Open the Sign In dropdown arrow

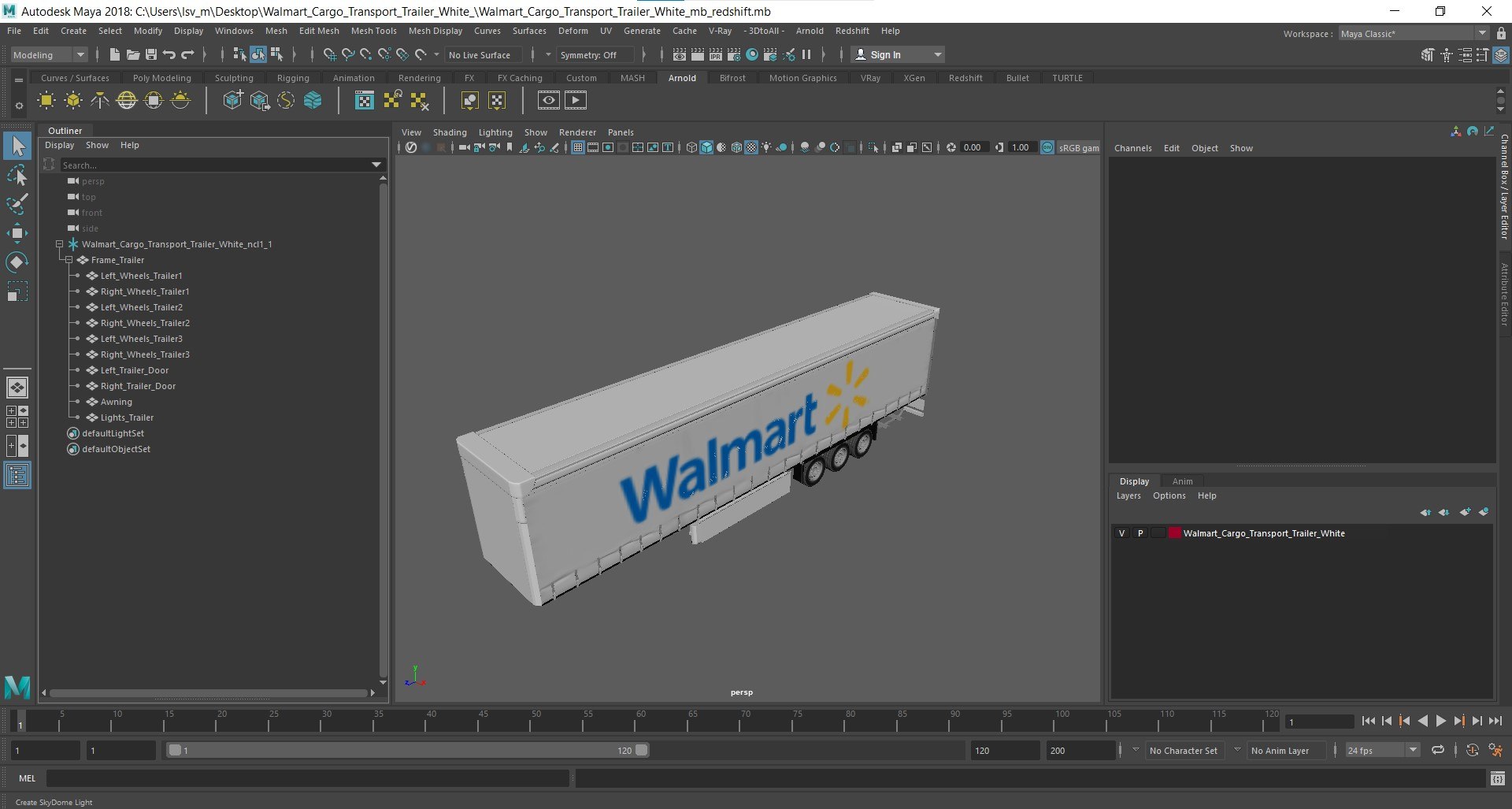pyautogui.click(x=937, y=54)
